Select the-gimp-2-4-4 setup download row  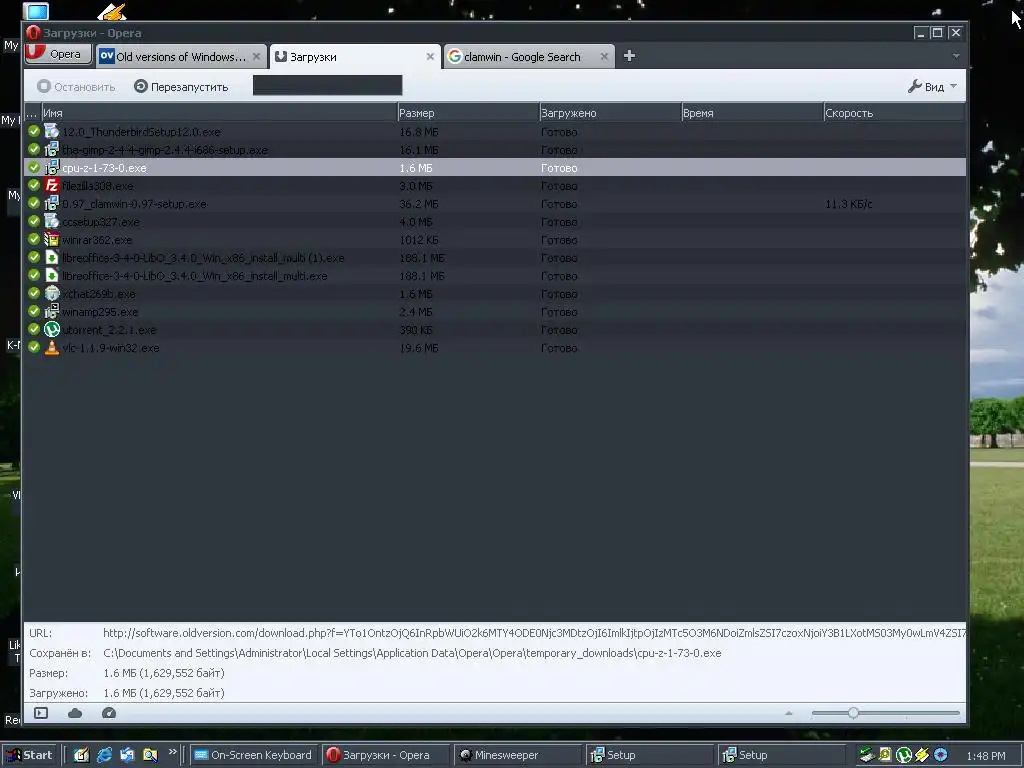click(495, 150)
